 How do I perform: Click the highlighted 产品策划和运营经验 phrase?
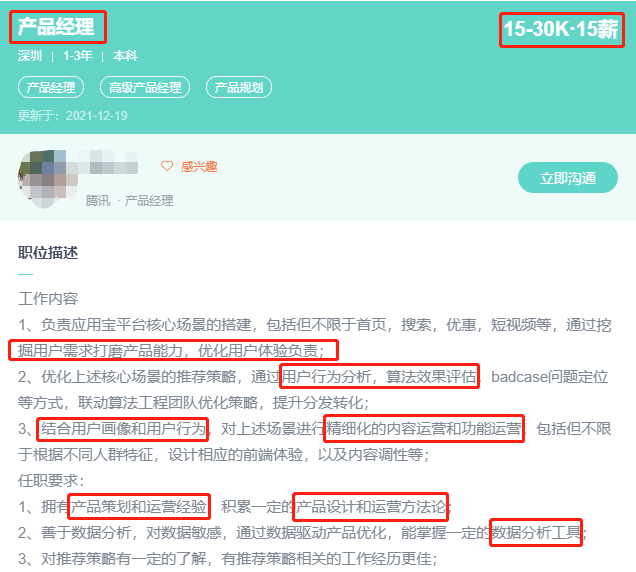click(x=139, y=506)
